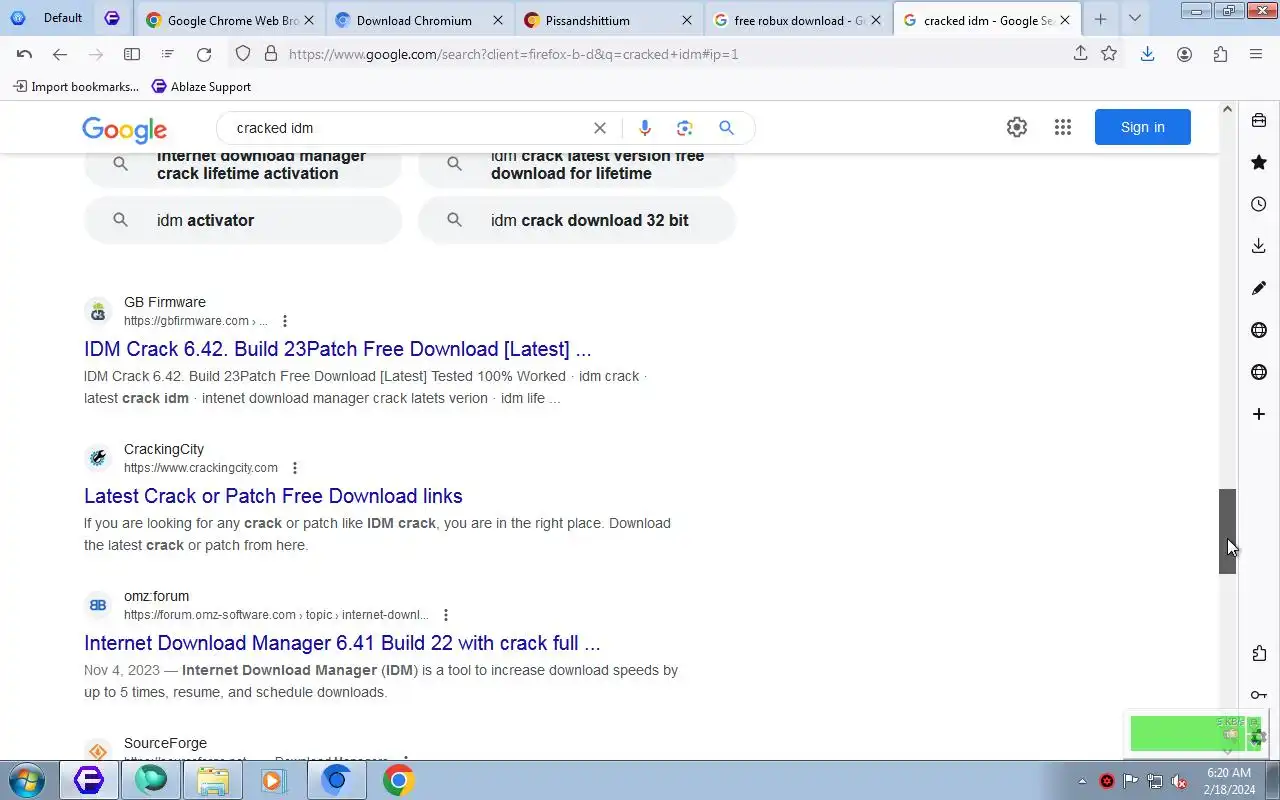The height and width of the screenshot is (800, 1280).
Task: Open more options for CrackingCity result
Action: [x=295, y=468]
